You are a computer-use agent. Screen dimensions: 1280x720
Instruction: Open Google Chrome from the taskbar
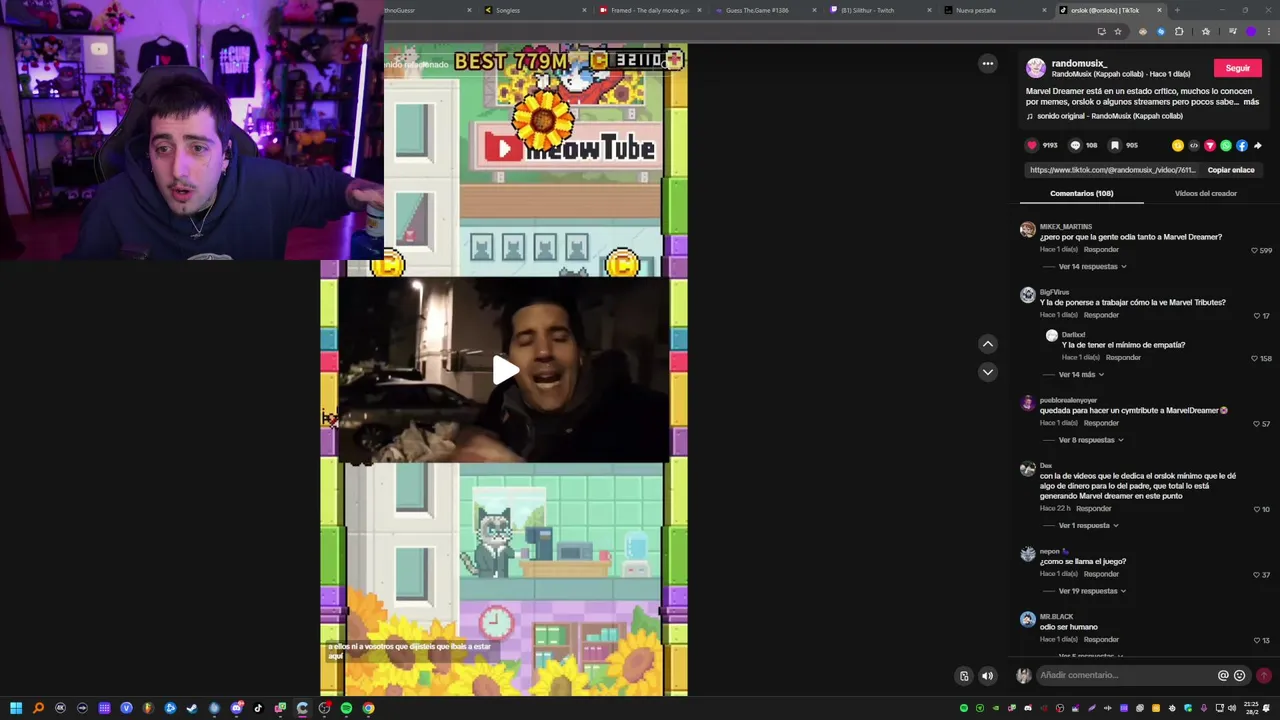click(368, 708)
